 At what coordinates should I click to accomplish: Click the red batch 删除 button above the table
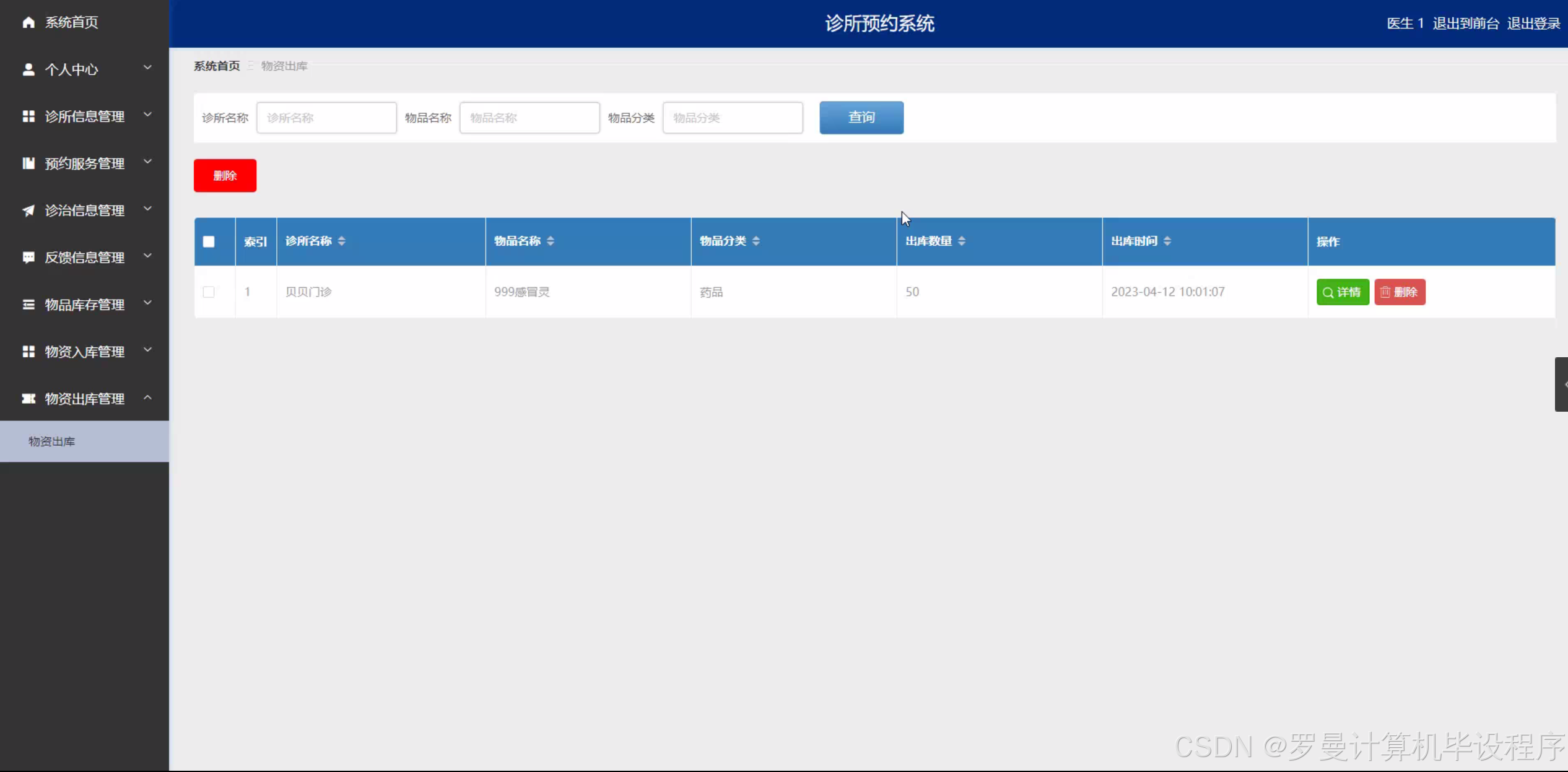(x=225, y=176)
